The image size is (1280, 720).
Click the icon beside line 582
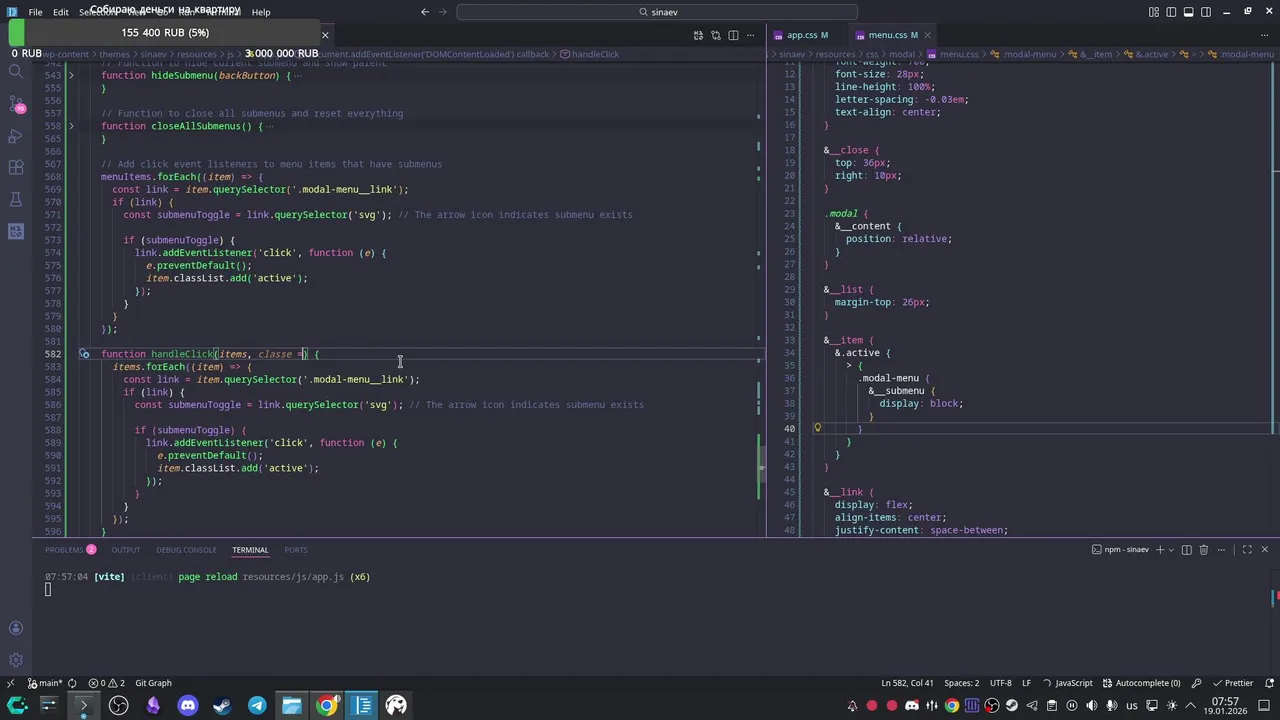(x=84, y=354)
